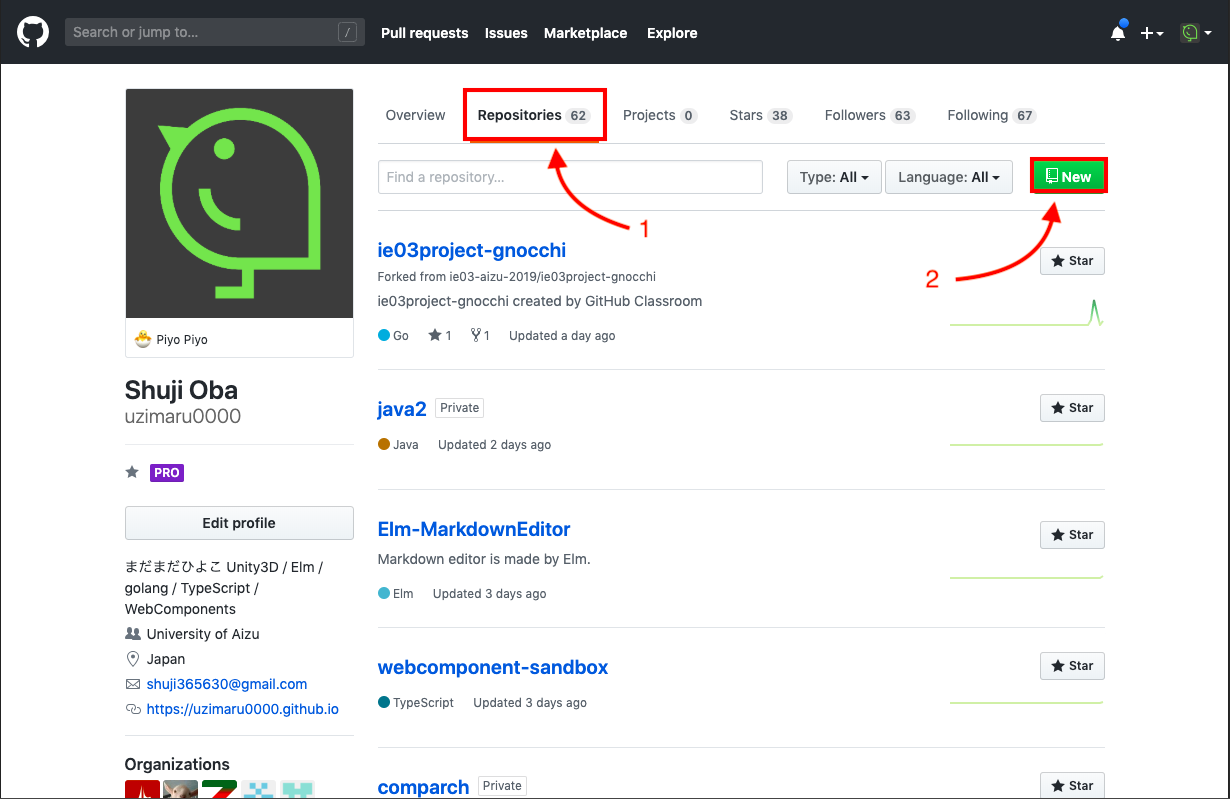Click the TypeScript language color dot

(x=384, y=702)
